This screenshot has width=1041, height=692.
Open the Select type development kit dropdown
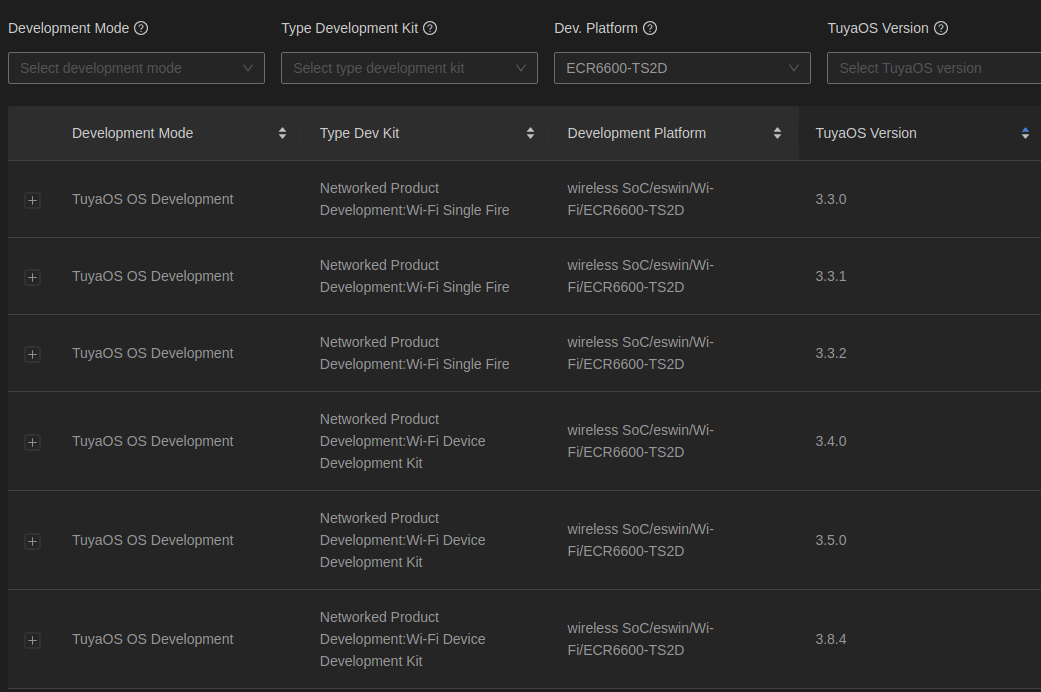409,68
